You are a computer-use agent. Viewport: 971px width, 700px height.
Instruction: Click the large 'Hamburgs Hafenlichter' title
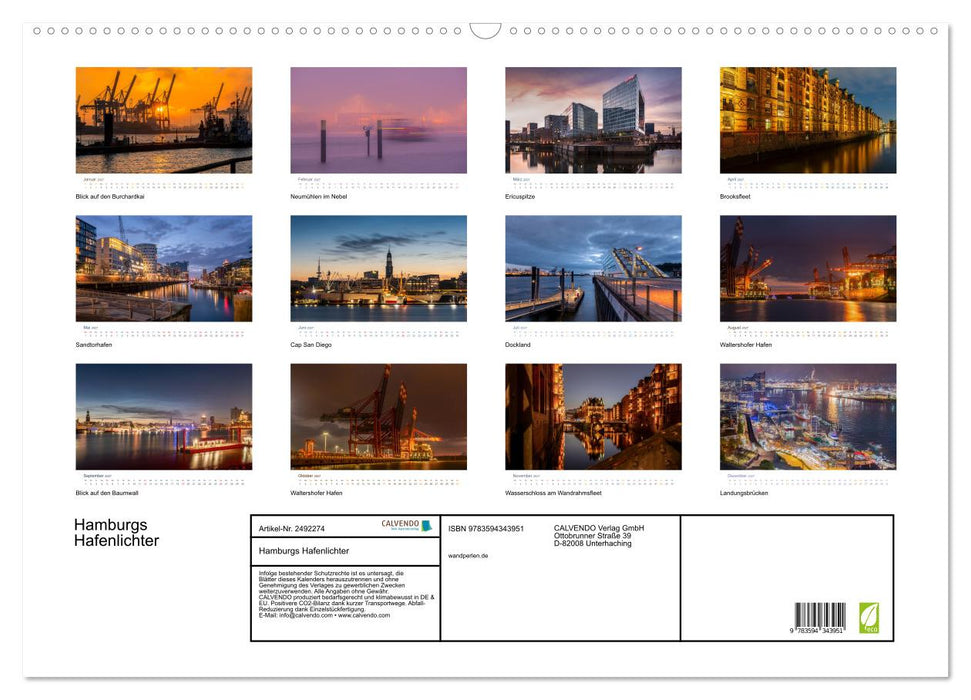(116, 533)
